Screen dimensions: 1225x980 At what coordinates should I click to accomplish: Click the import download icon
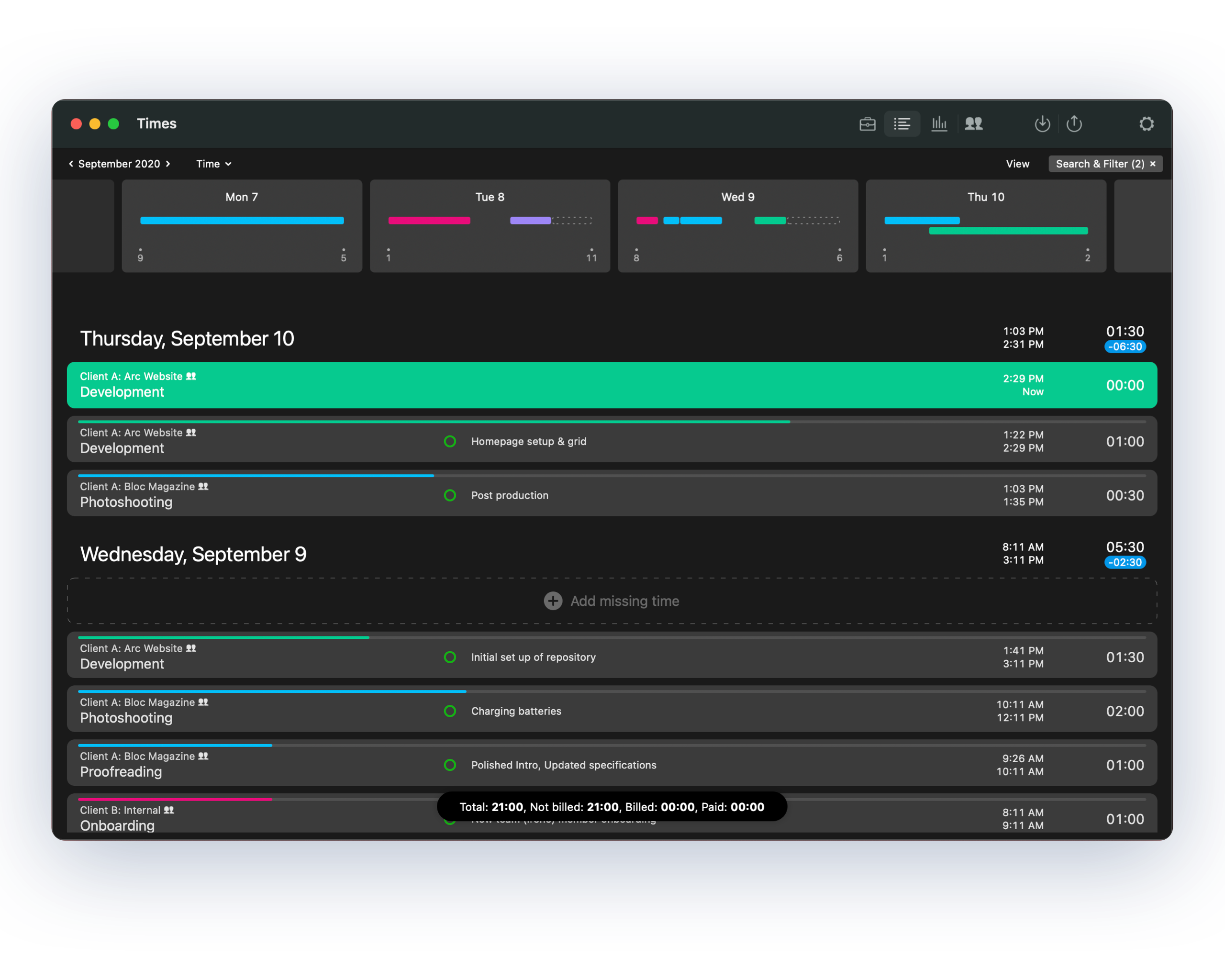pos(1042,124)
